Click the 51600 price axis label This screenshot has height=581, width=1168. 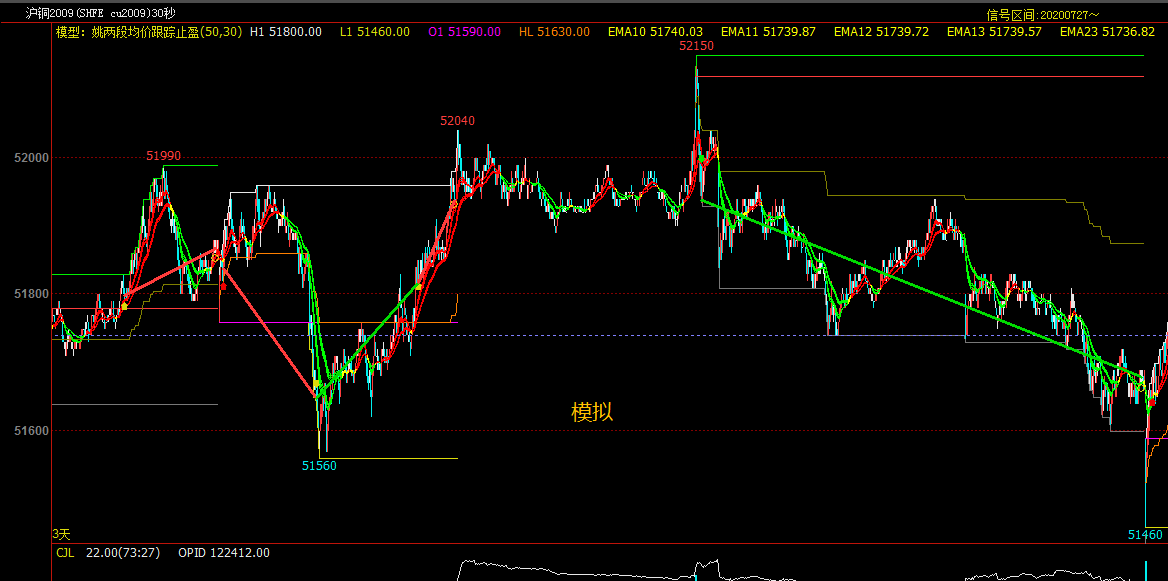[30, 431]
